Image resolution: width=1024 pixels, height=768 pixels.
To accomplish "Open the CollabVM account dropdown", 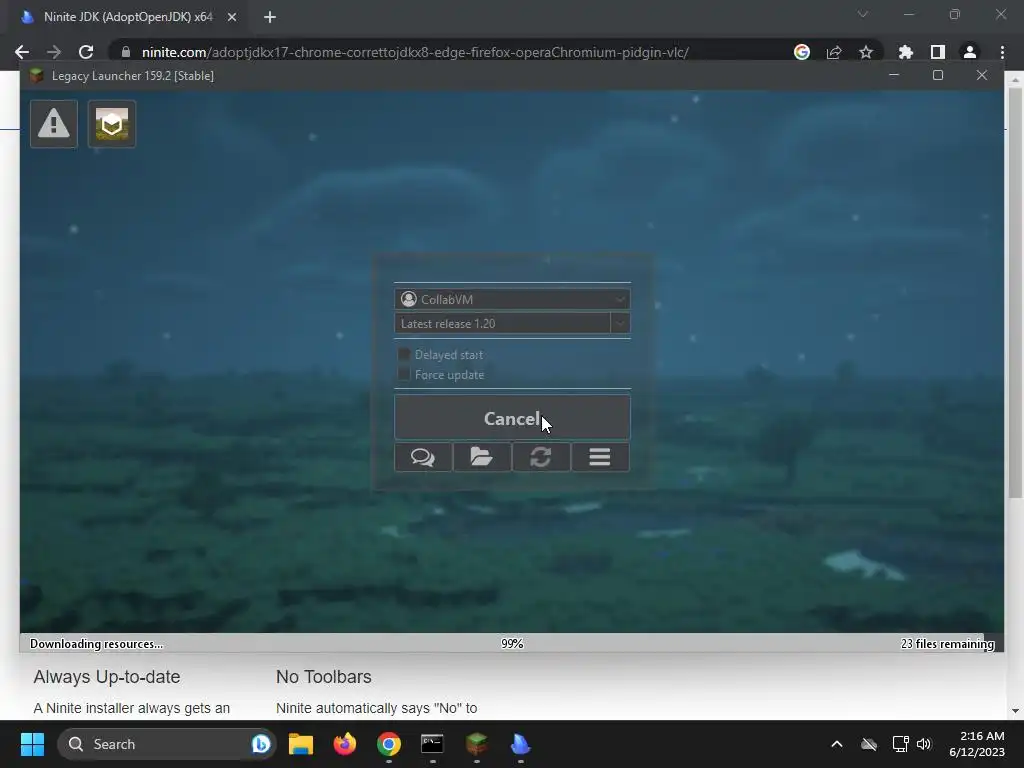I will (x=512, y=299).
